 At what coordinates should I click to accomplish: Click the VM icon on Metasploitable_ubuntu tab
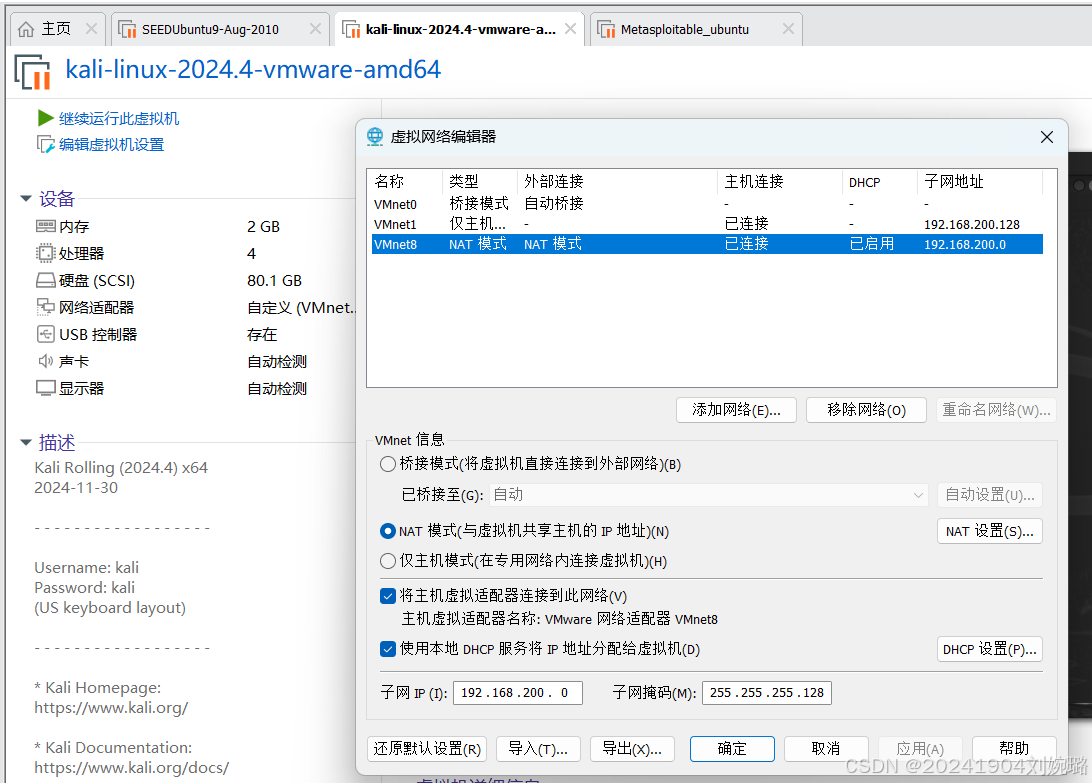tap(606, 29)
